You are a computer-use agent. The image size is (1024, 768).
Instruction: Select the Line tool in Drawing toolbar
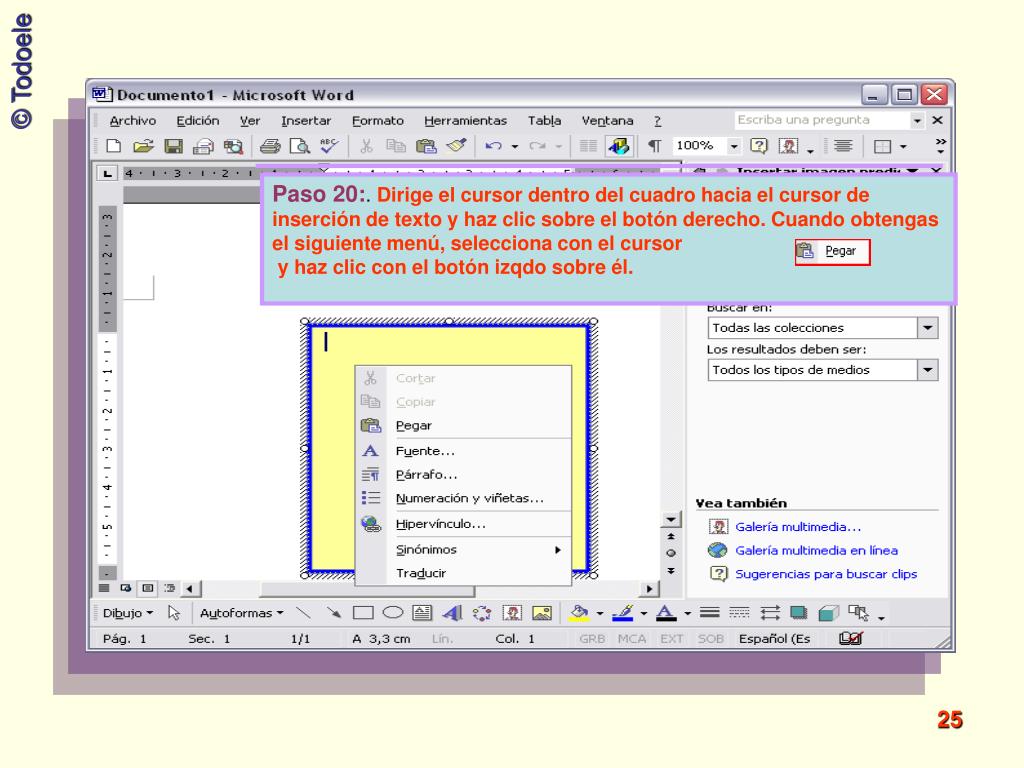click(x=303, y=613)
